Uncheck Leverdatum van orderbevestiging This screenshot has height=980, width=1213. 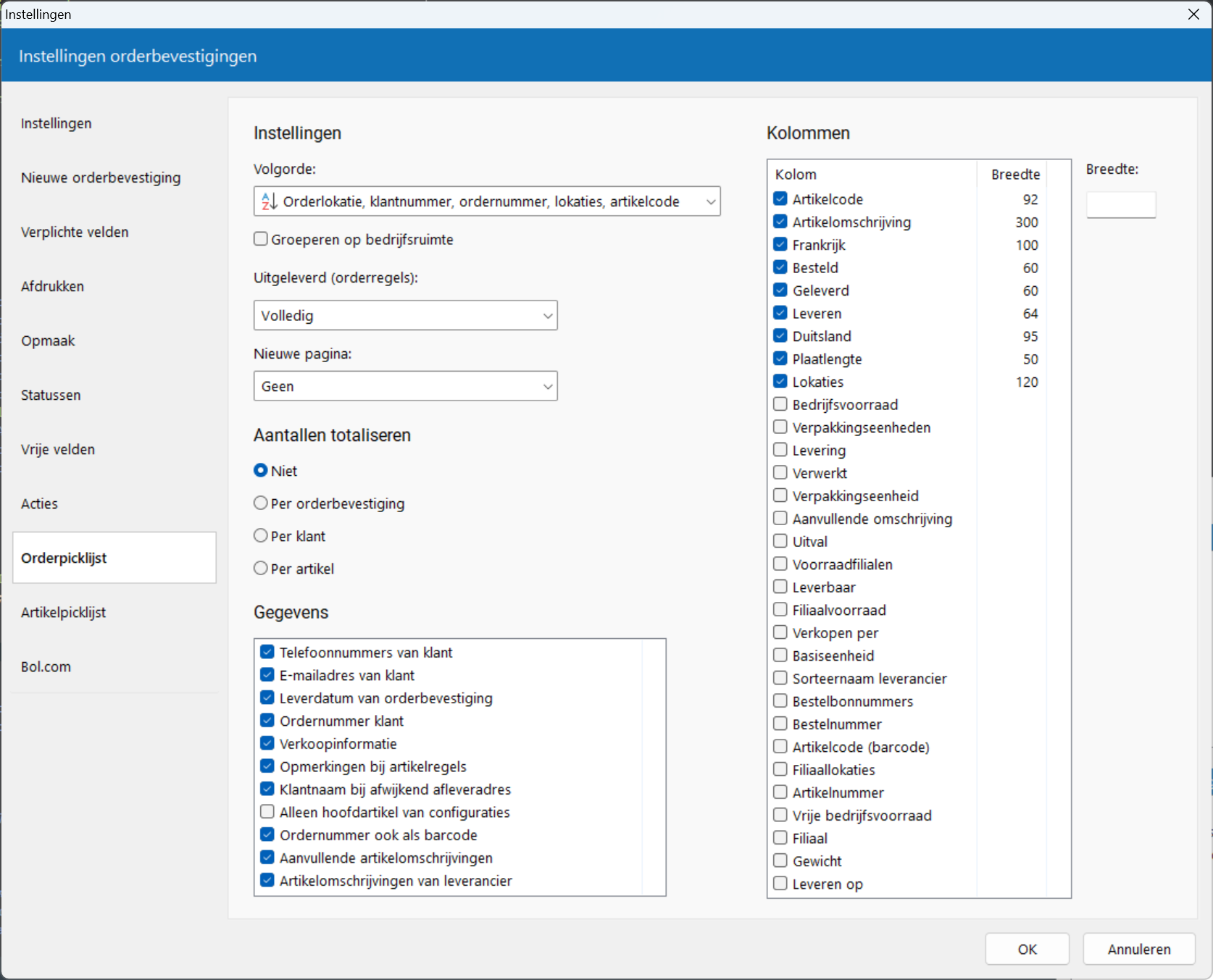[x=267, y=698]
